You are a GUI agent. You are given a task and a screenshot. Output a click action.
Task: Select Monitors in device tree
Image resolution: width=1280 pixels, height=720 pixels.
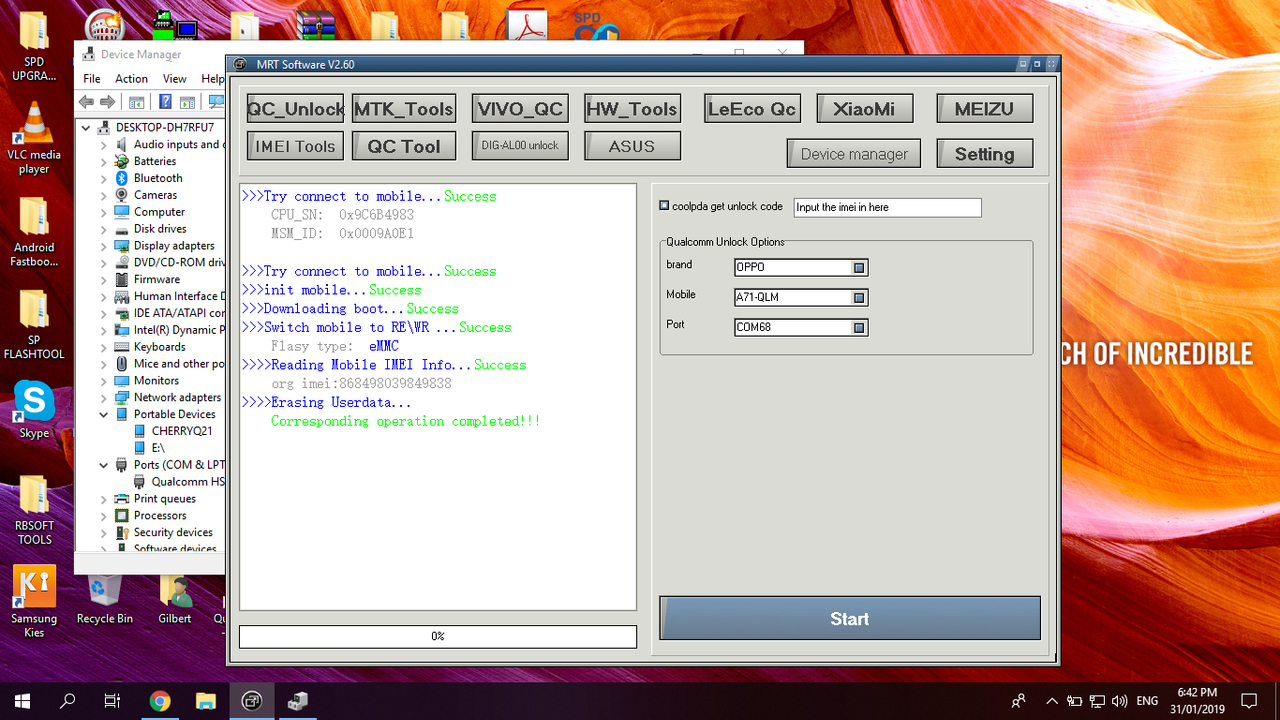click(x=157, y=381)
